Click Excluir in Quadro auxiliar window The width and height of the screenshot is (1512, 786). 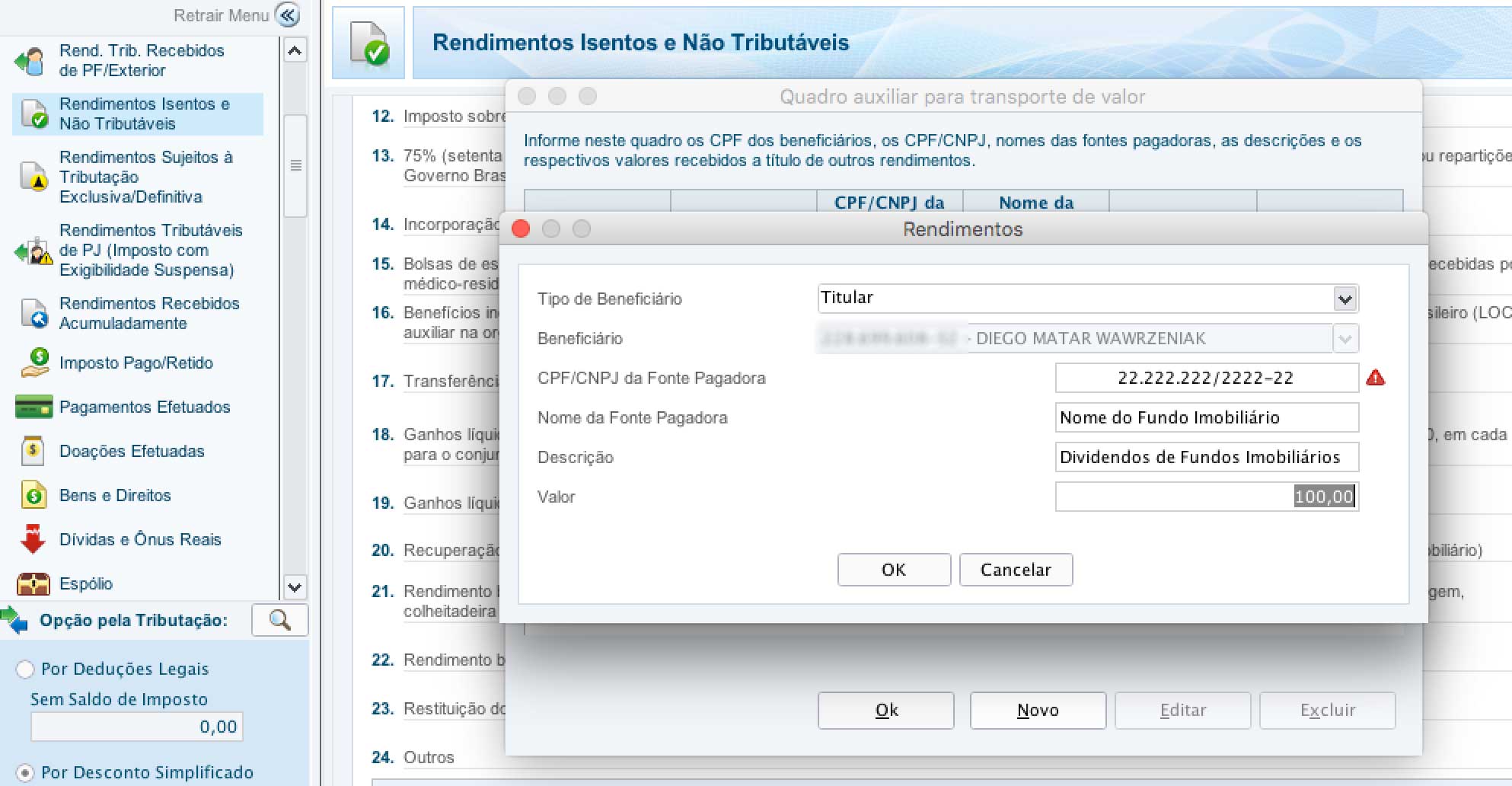[1328, 710]
